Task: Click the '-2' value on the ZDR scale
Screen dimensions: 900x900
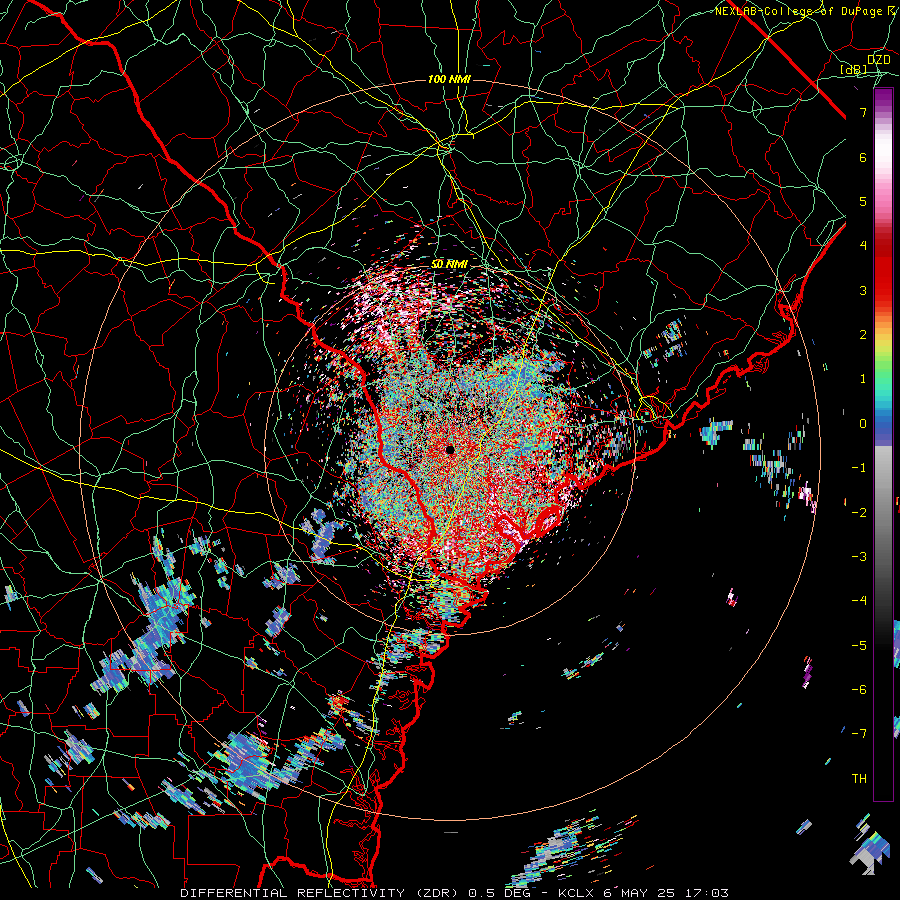Action: (x=859, y=512)
